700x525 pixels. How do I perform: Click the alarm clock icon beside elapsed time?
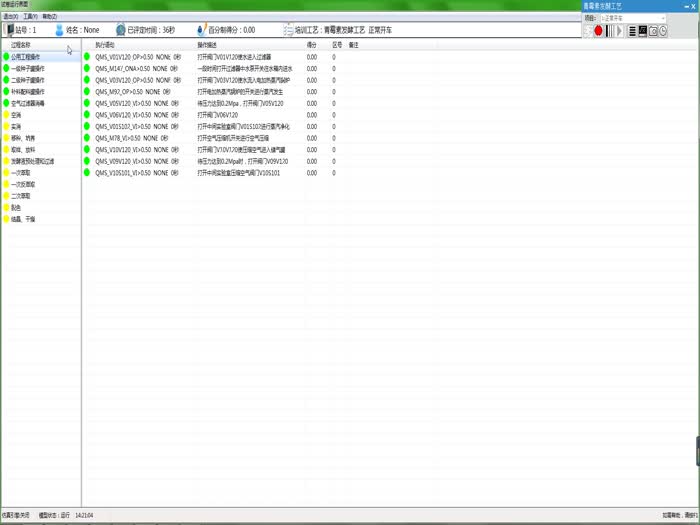point(120,31)
